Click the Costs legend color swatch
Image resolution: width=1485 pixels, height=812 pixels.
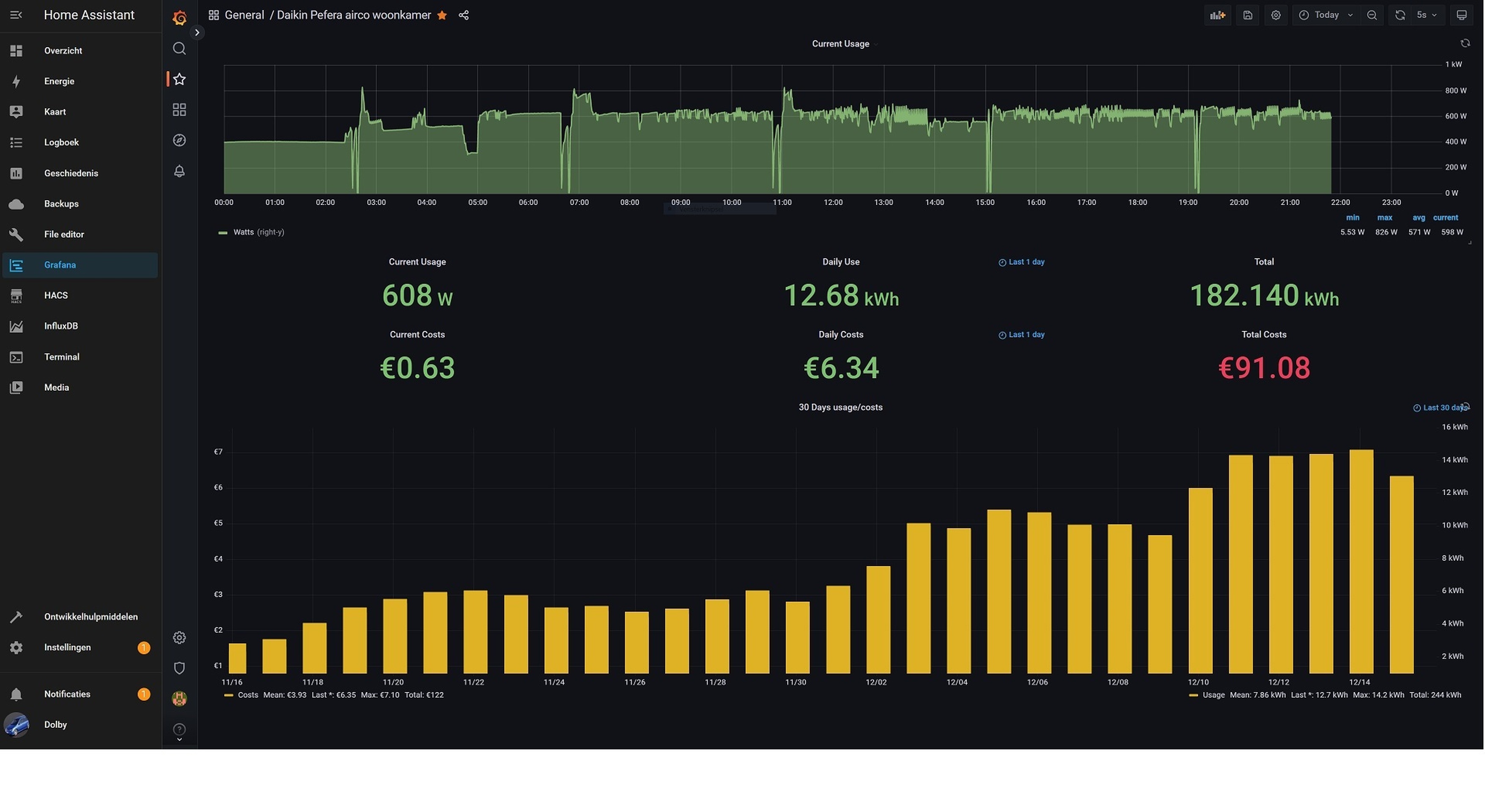point(228,696)
